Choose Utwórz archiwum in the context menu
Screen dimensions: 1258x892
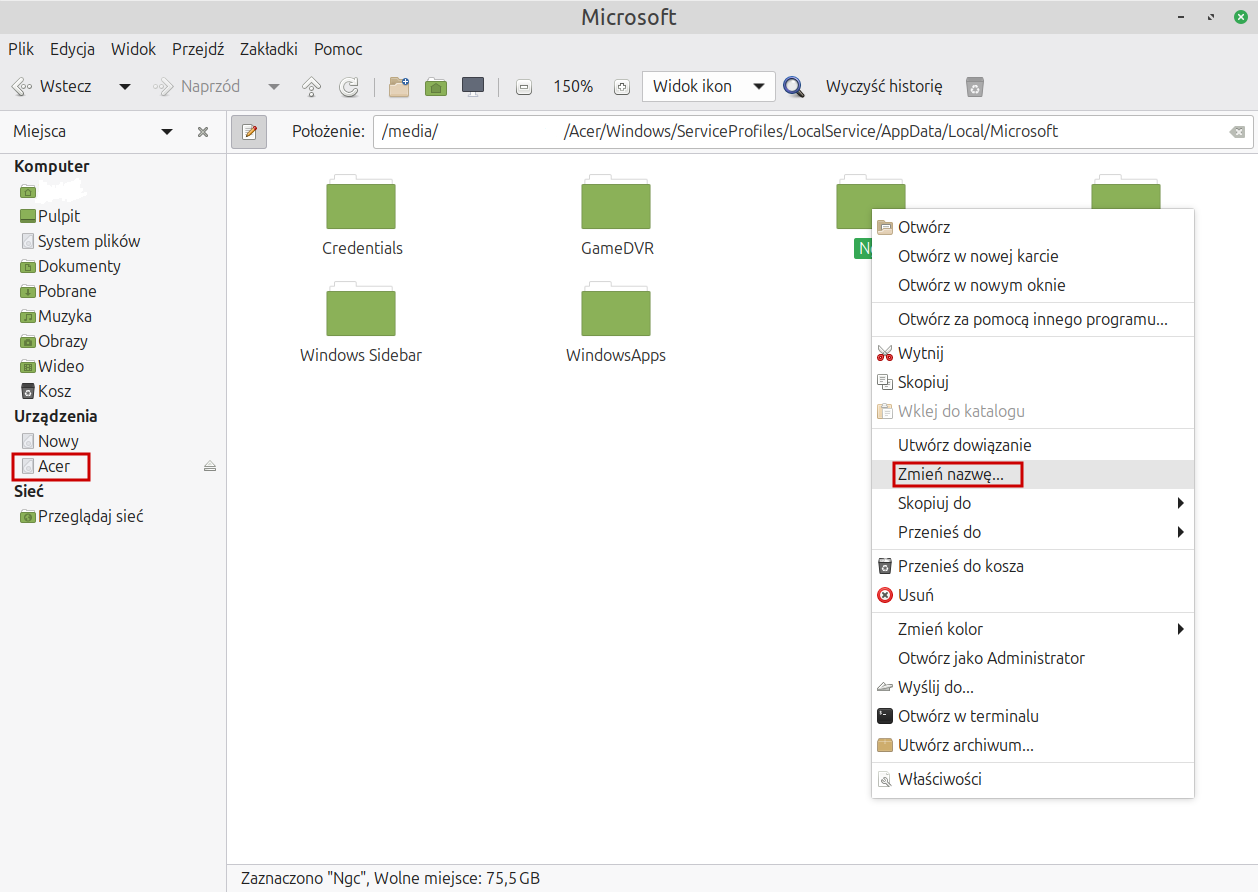point(1033,745)
